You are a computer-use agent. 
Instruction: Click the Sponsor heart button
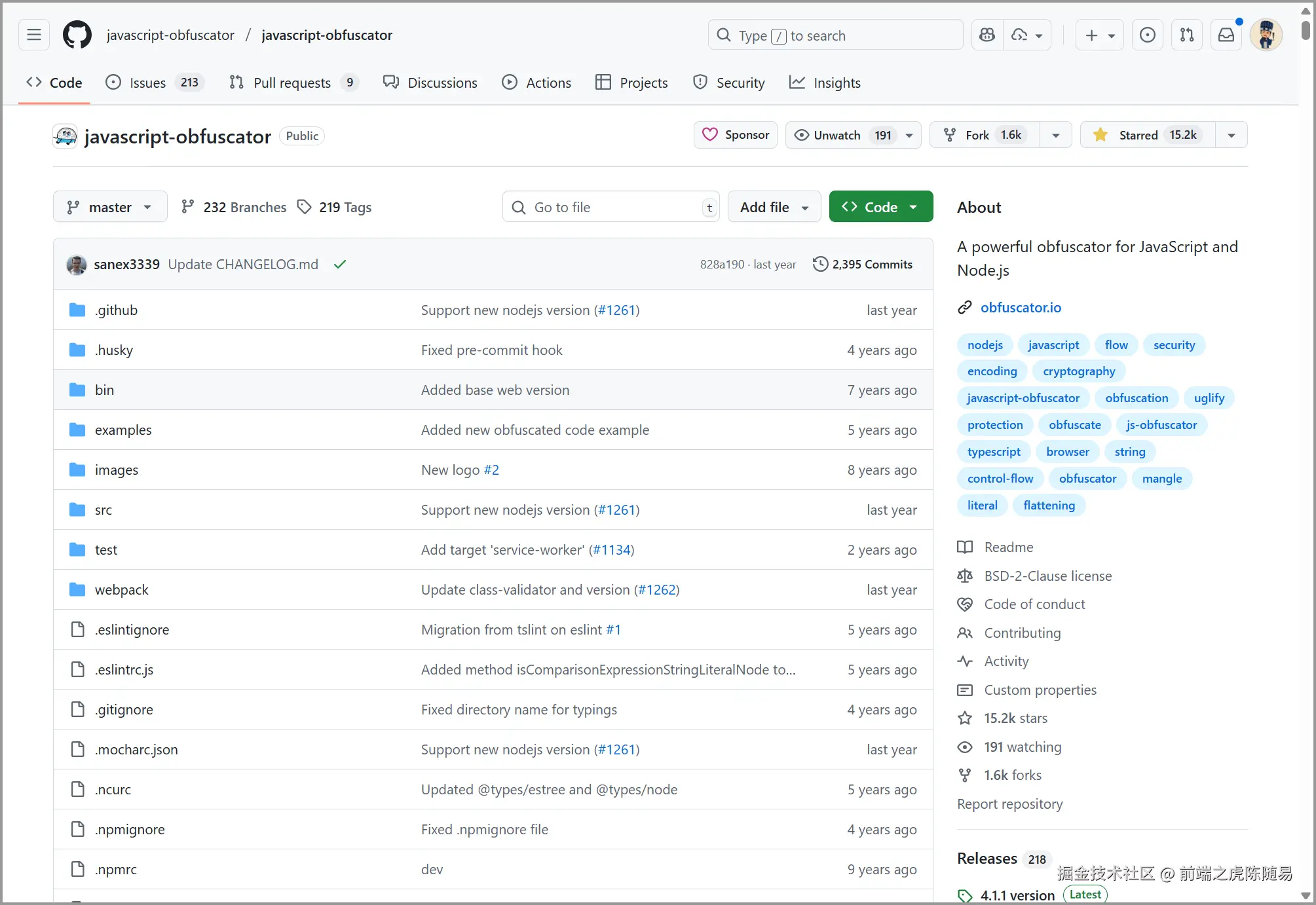735,135
